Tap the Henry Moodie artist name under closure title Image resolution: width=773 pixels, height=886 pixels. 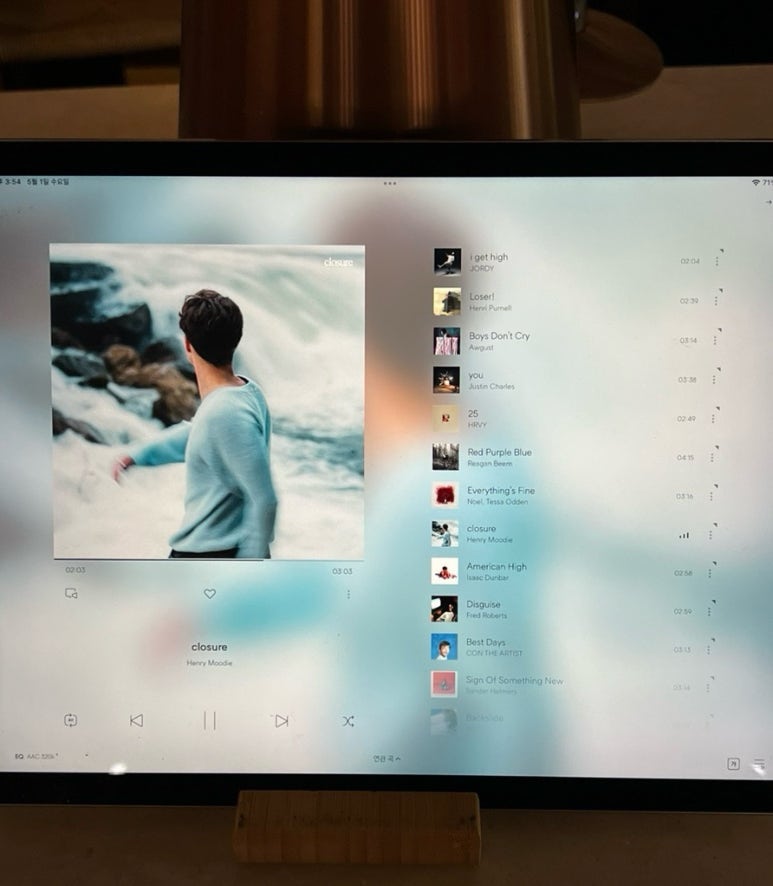coord(210,663)
